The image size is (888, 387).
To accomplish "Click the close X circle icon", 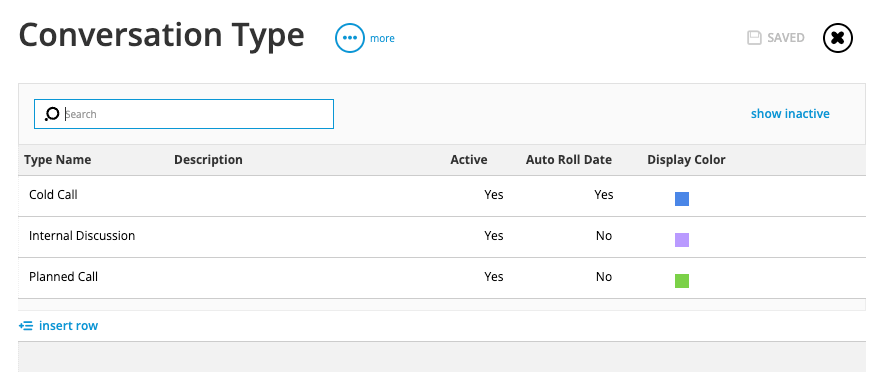I will coord(838,38).
